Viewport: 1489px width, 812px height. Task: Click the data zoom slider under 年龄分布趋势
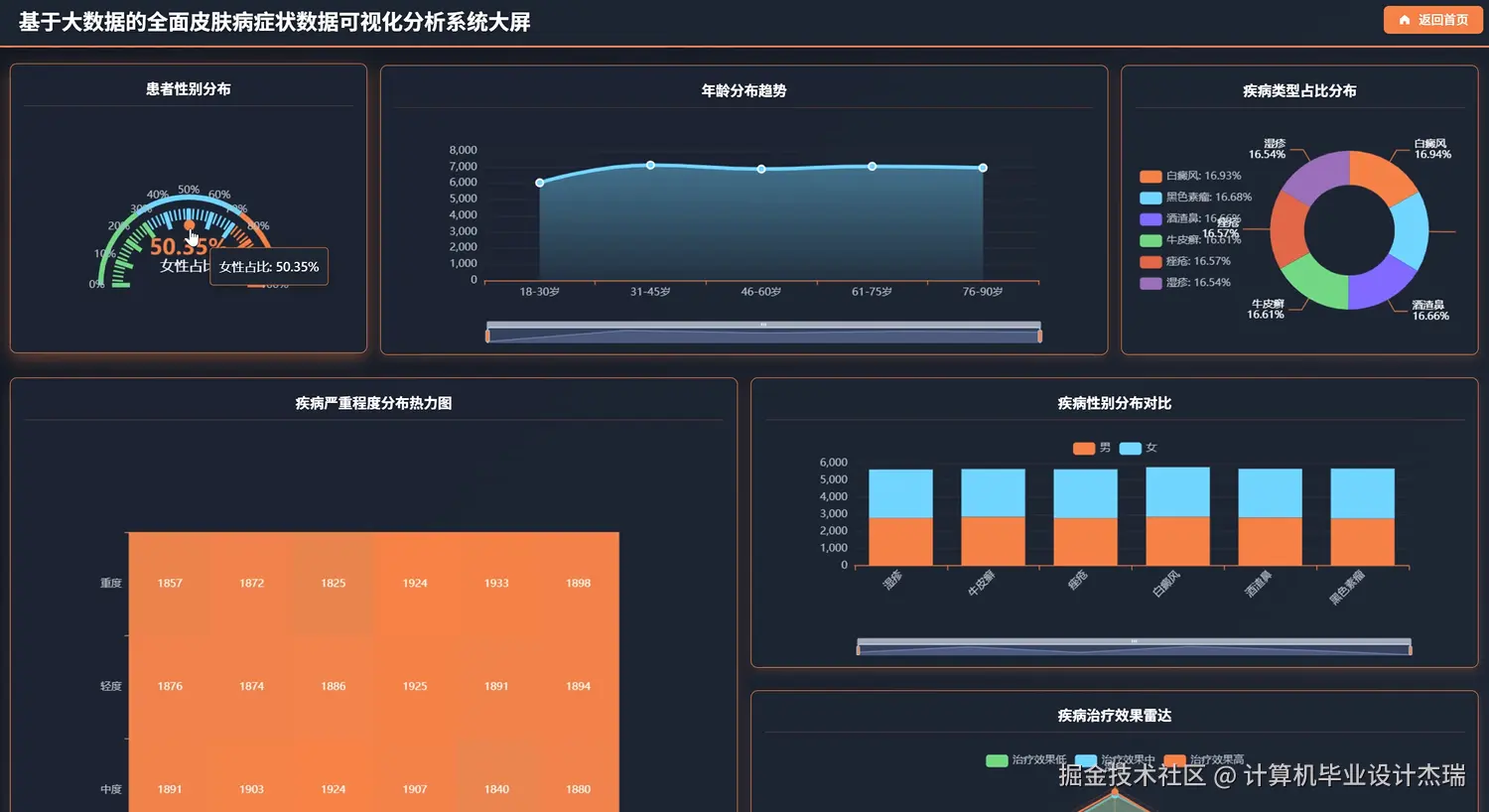[x=762, y=329]
